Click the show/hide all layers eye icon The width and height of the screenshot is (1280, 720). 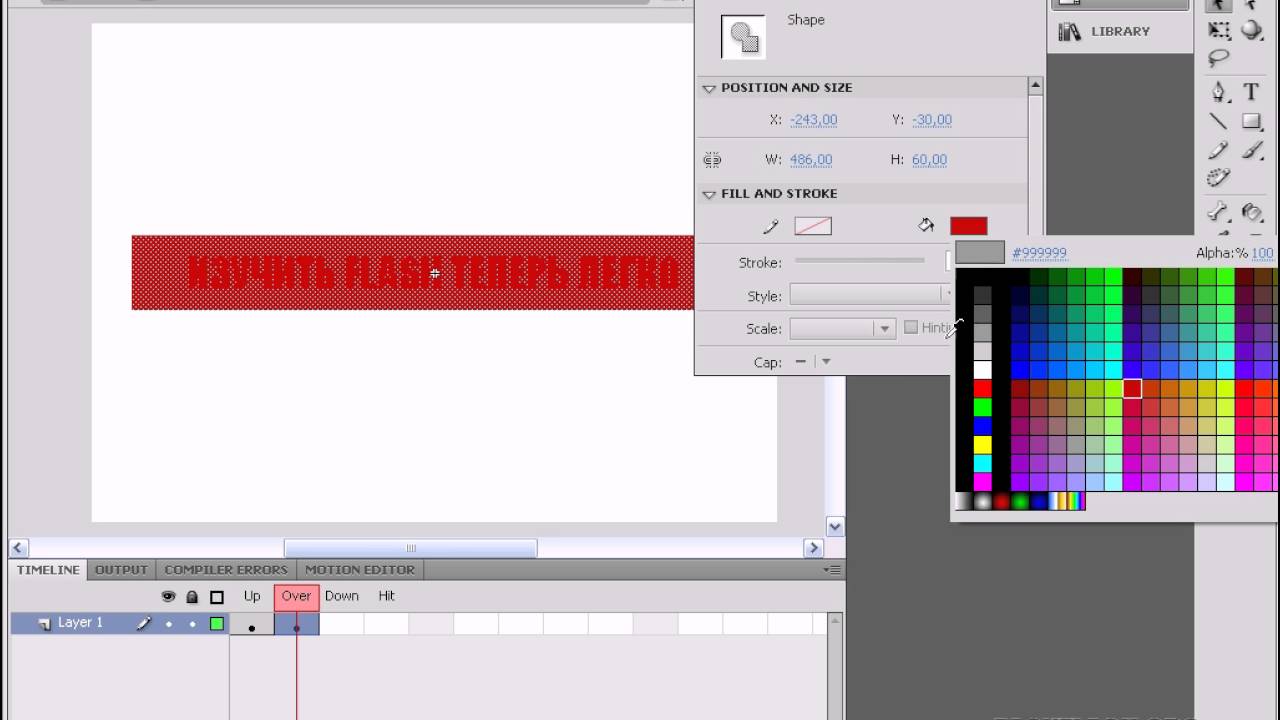tap(168, 596)
